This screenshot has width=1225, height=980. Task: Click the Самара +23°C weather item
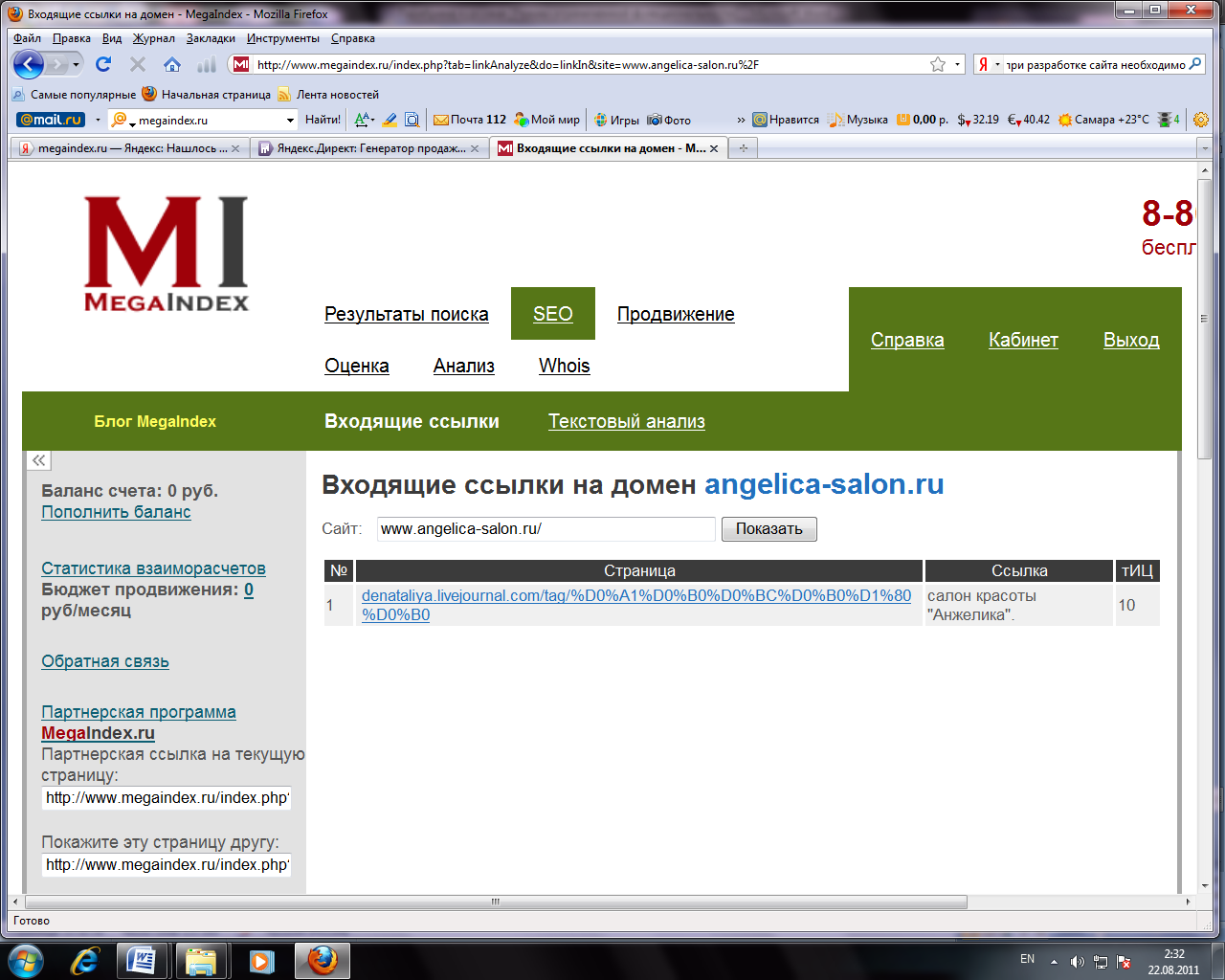(1103, 120)
